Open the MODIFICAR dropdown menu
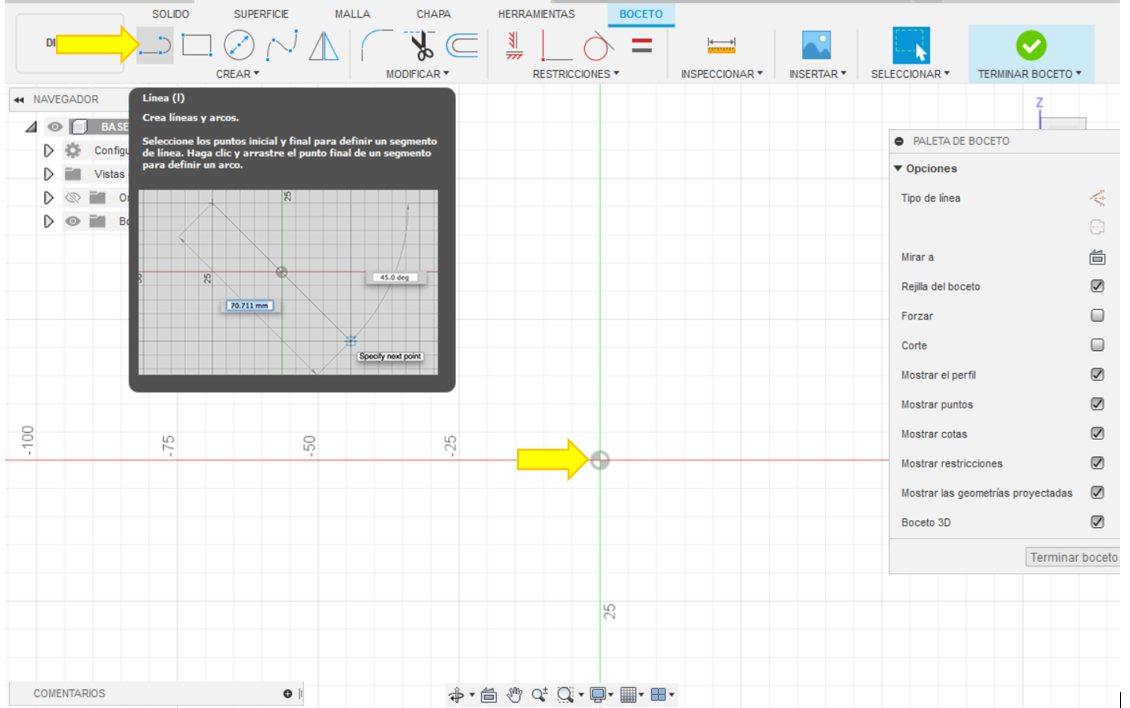Image resolution: width=1130 pixels, height=708 pixels. point(417,74)
